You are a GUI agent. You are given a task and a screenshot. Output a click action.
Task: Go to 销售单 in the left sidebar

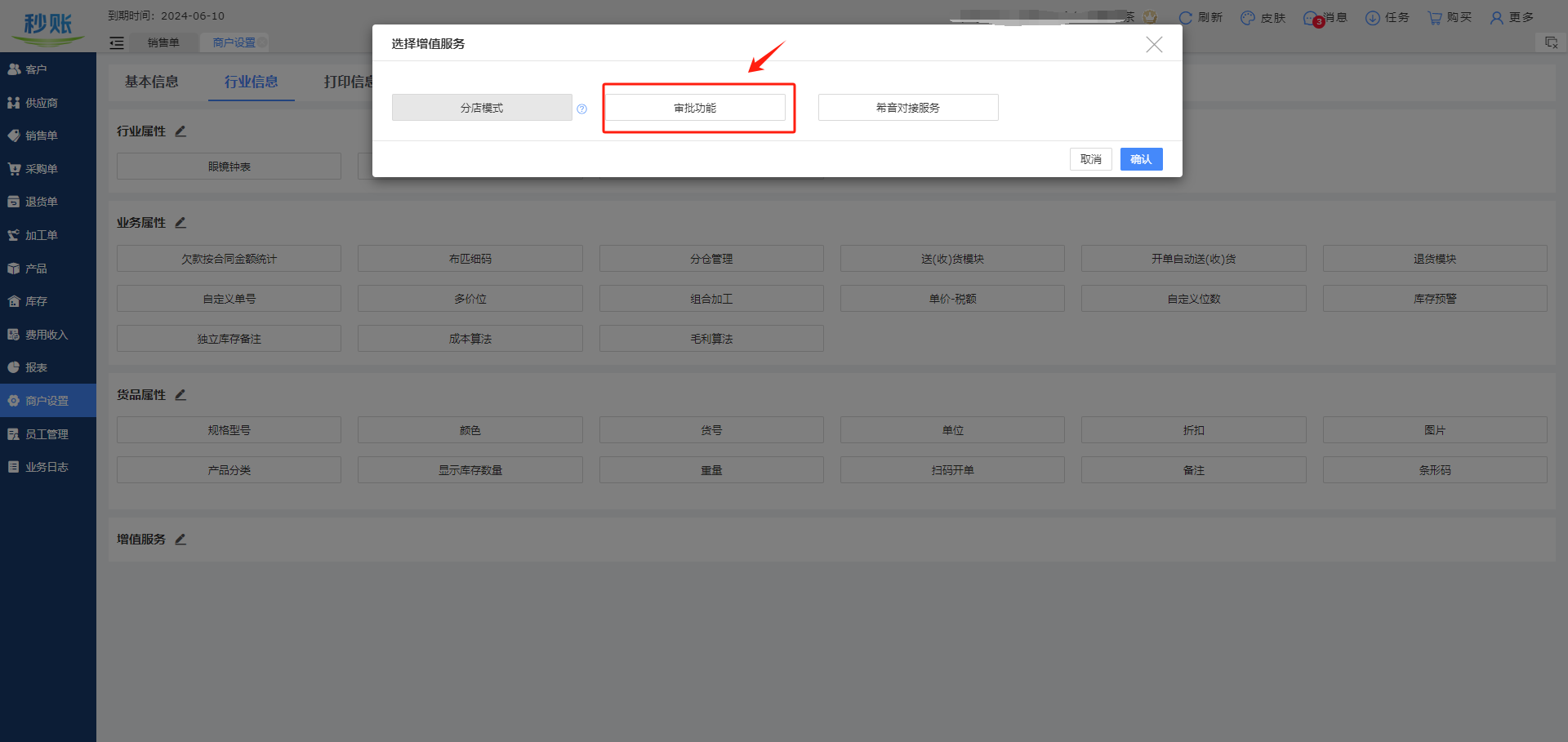48,136
